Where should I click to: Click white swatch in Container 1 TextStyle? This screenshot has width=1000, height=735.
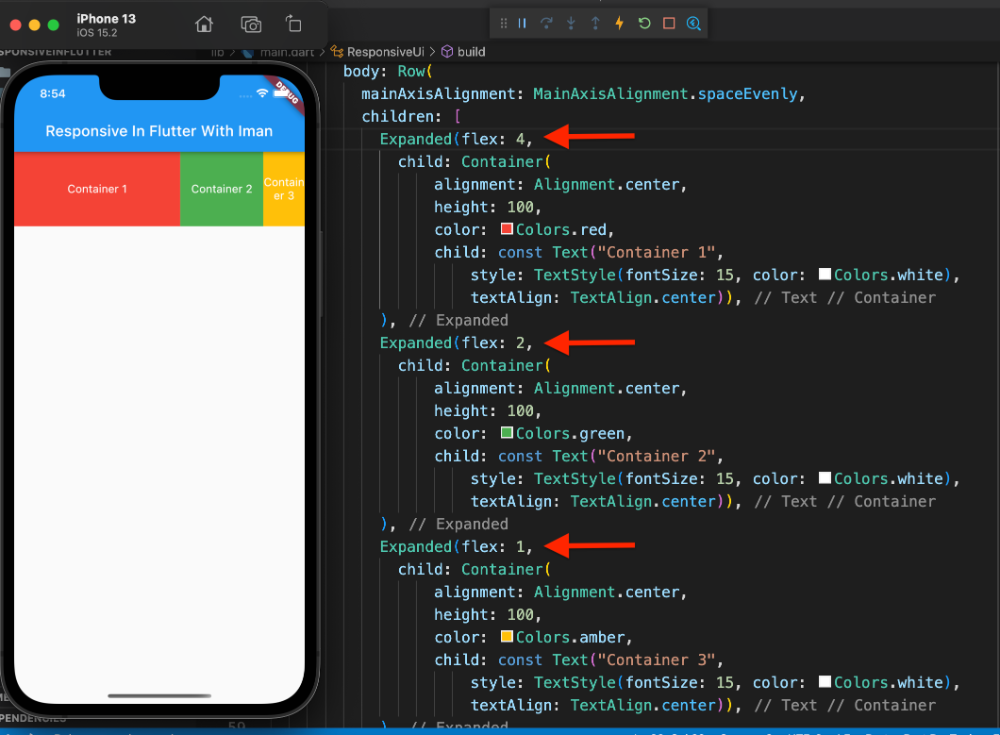[x=825, y=274]
